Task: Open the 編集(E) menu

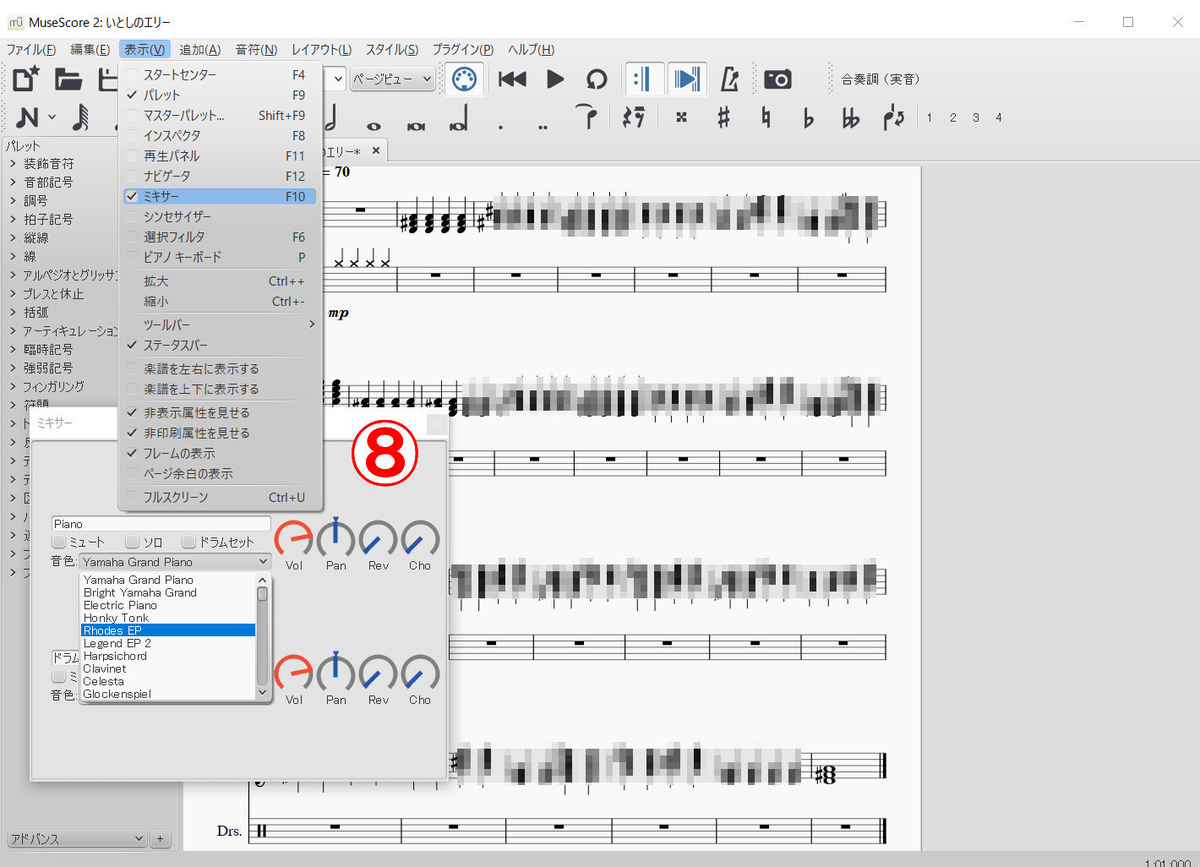Action: coord(90,50)
